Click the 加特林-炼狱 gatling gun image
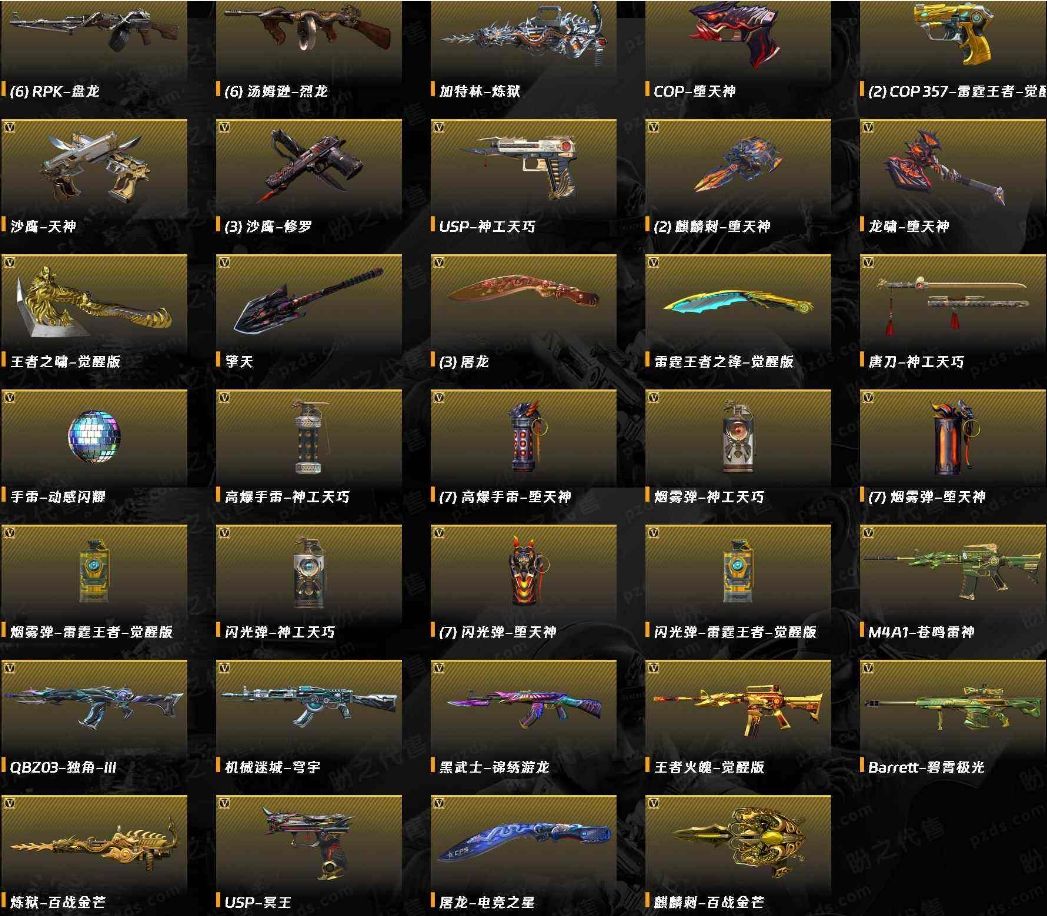Image resolution: width=1047 pixels, height=916 pixels. pyautogui.click(x=524, y=37)
